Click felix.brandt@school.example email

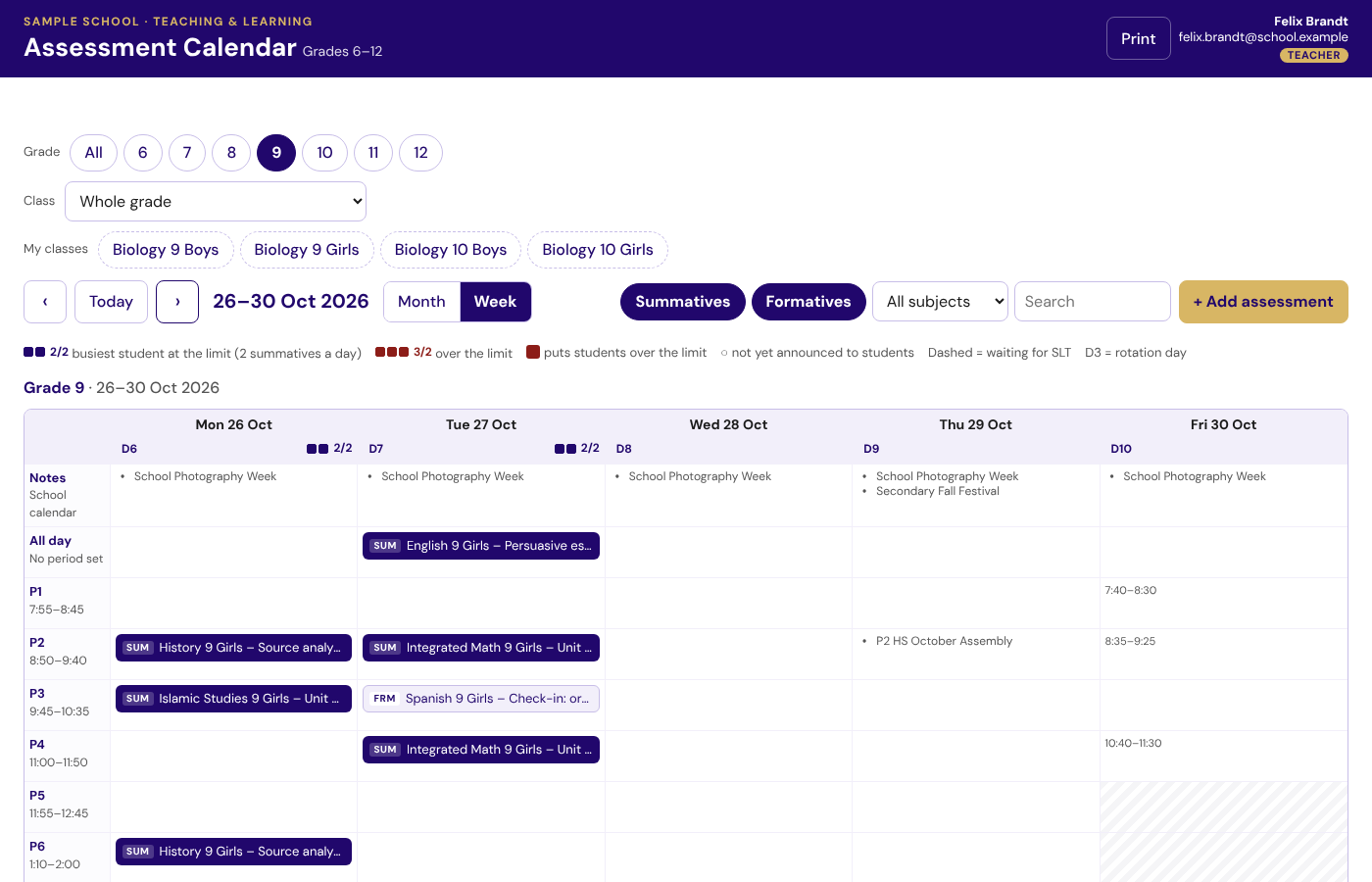tap(1263, 37)
